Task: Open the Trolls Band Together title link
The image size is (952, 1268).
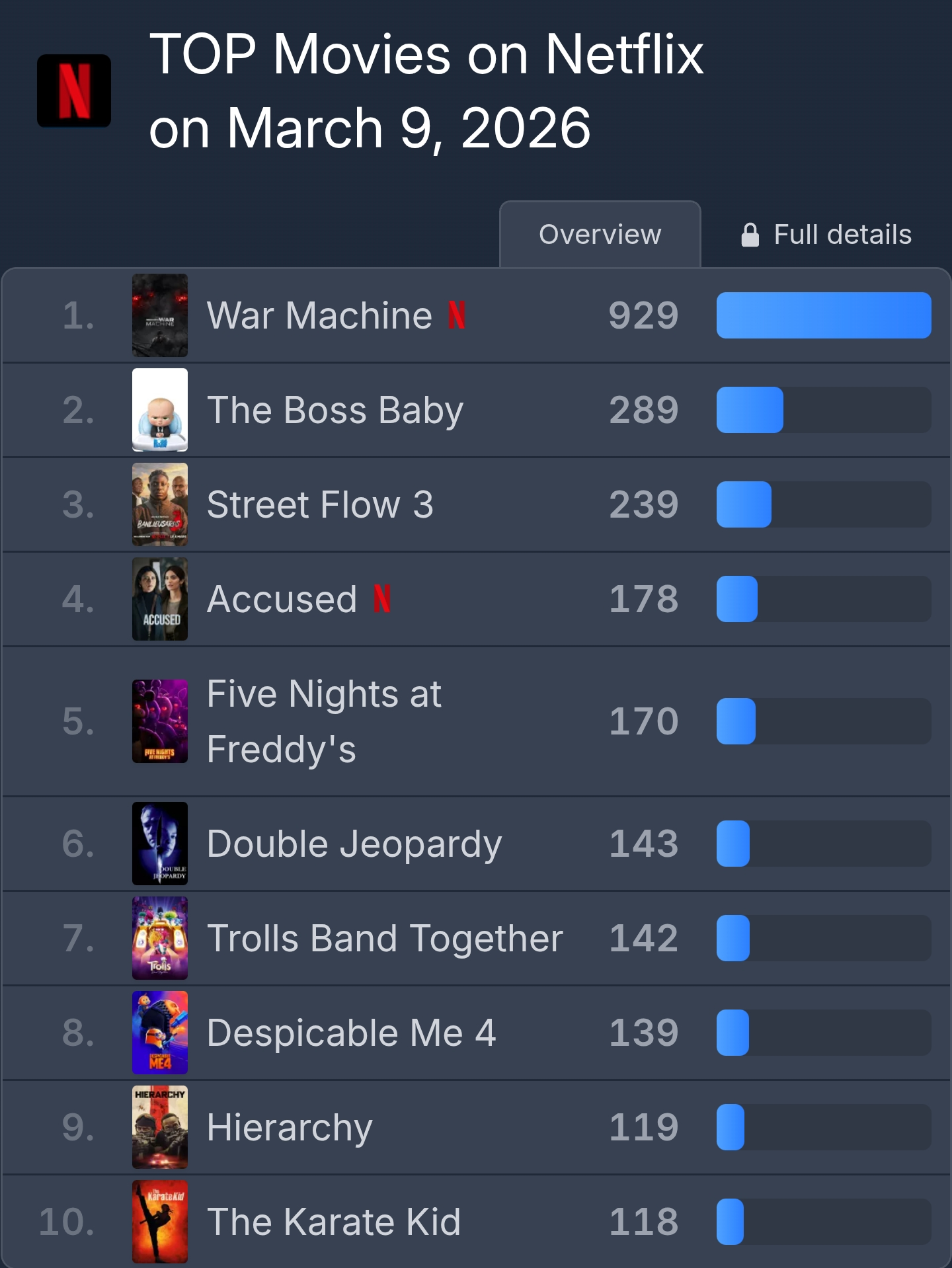Action: point(385,939)
